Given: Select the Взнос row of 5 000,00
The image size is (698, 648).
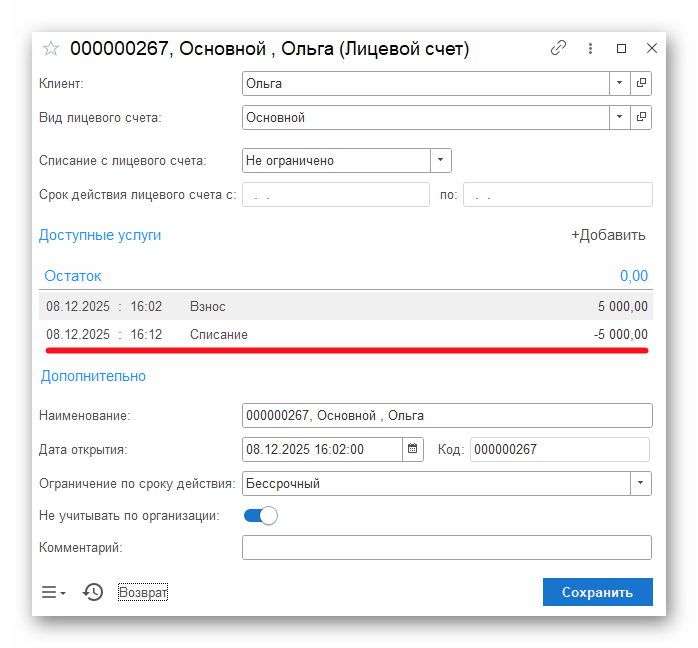Looking at the screenshot, I should [x=346, y=306].
